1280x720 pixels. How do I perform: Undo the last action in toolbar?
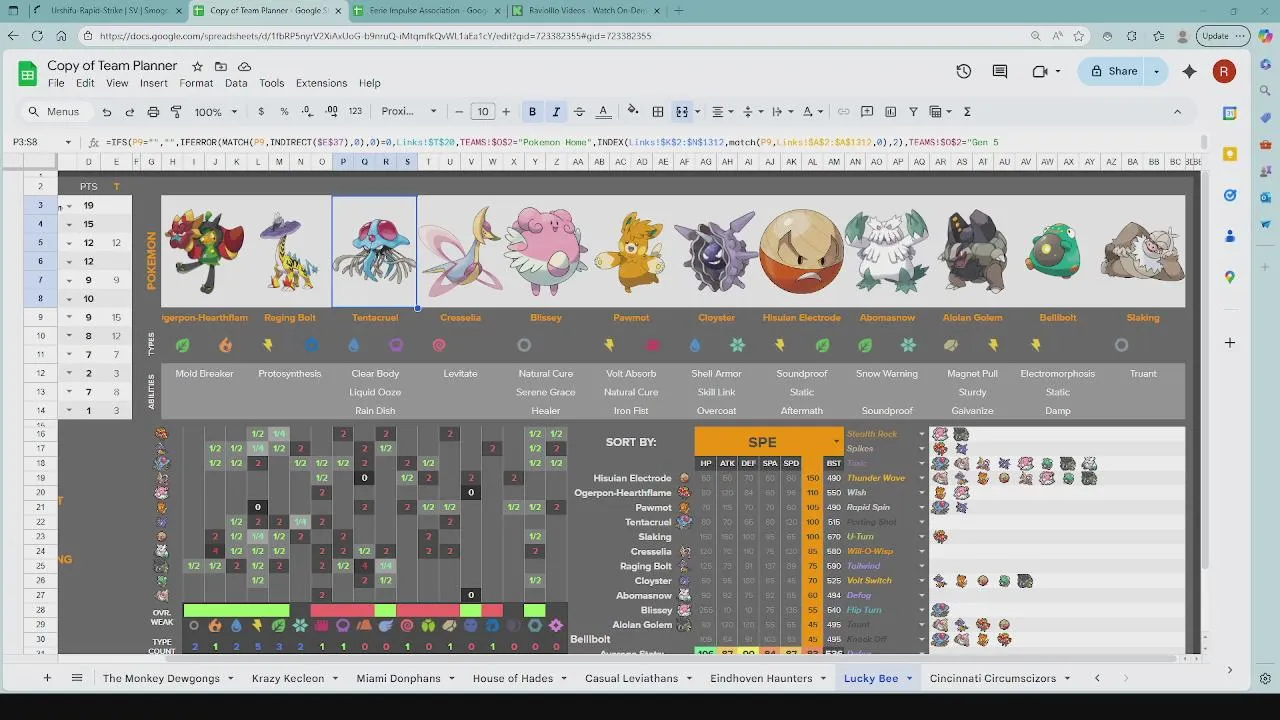[x=107, y=112]
